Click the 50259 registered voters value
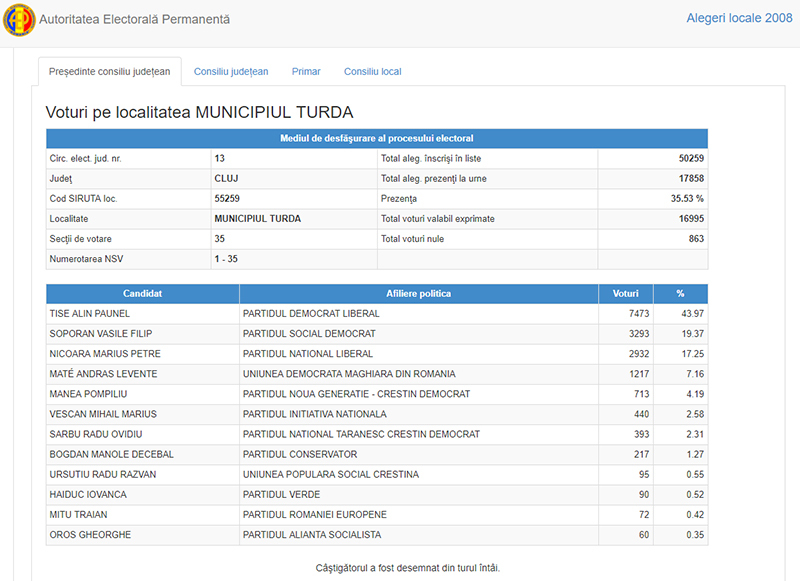The width and height of the screenshot is (800, 581). [691, 159]
